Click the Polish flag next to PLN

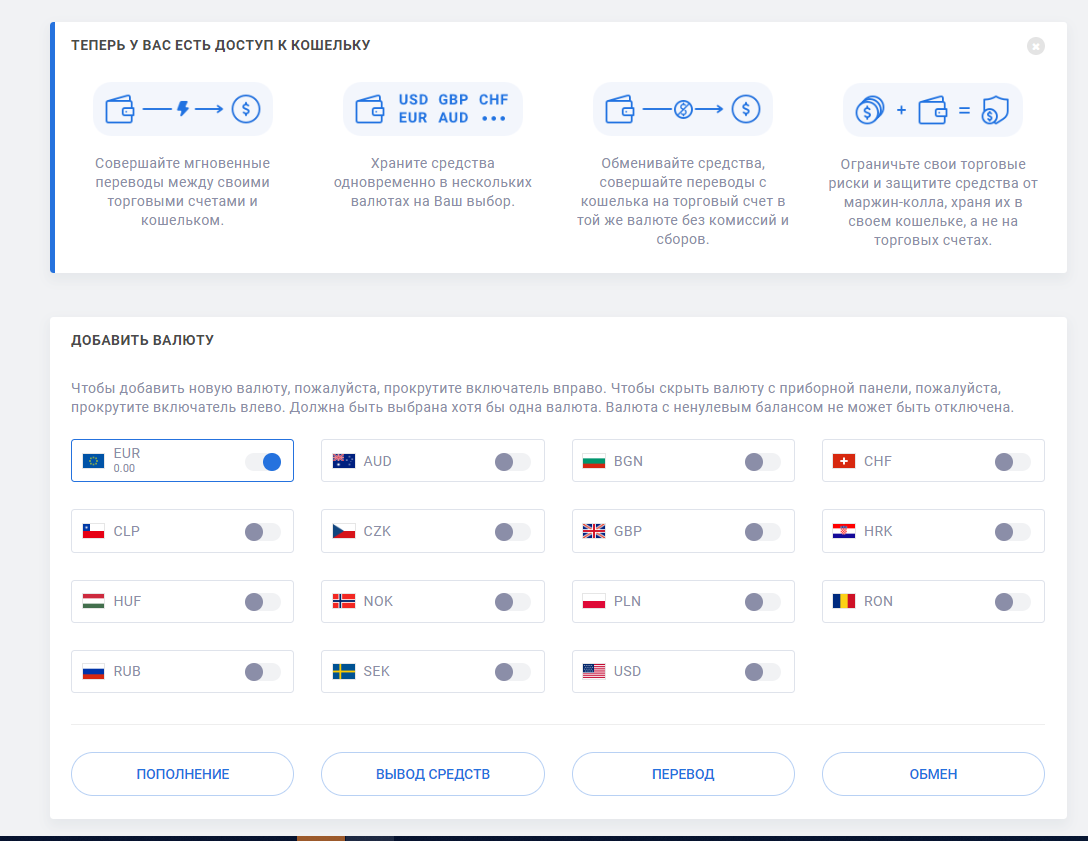click(x=594, y=601)
